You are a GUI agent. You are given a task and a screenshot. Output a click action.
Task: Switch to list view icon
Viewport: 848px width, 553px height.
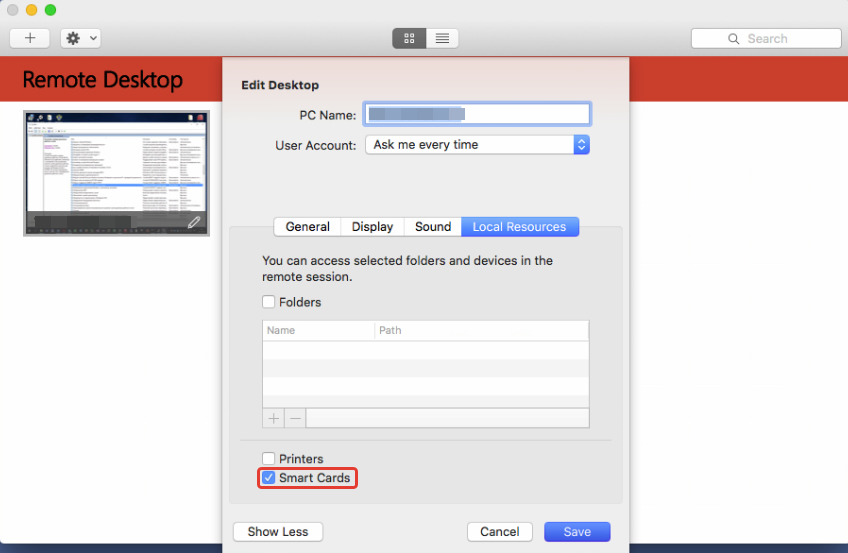click(x=442, y=38)
